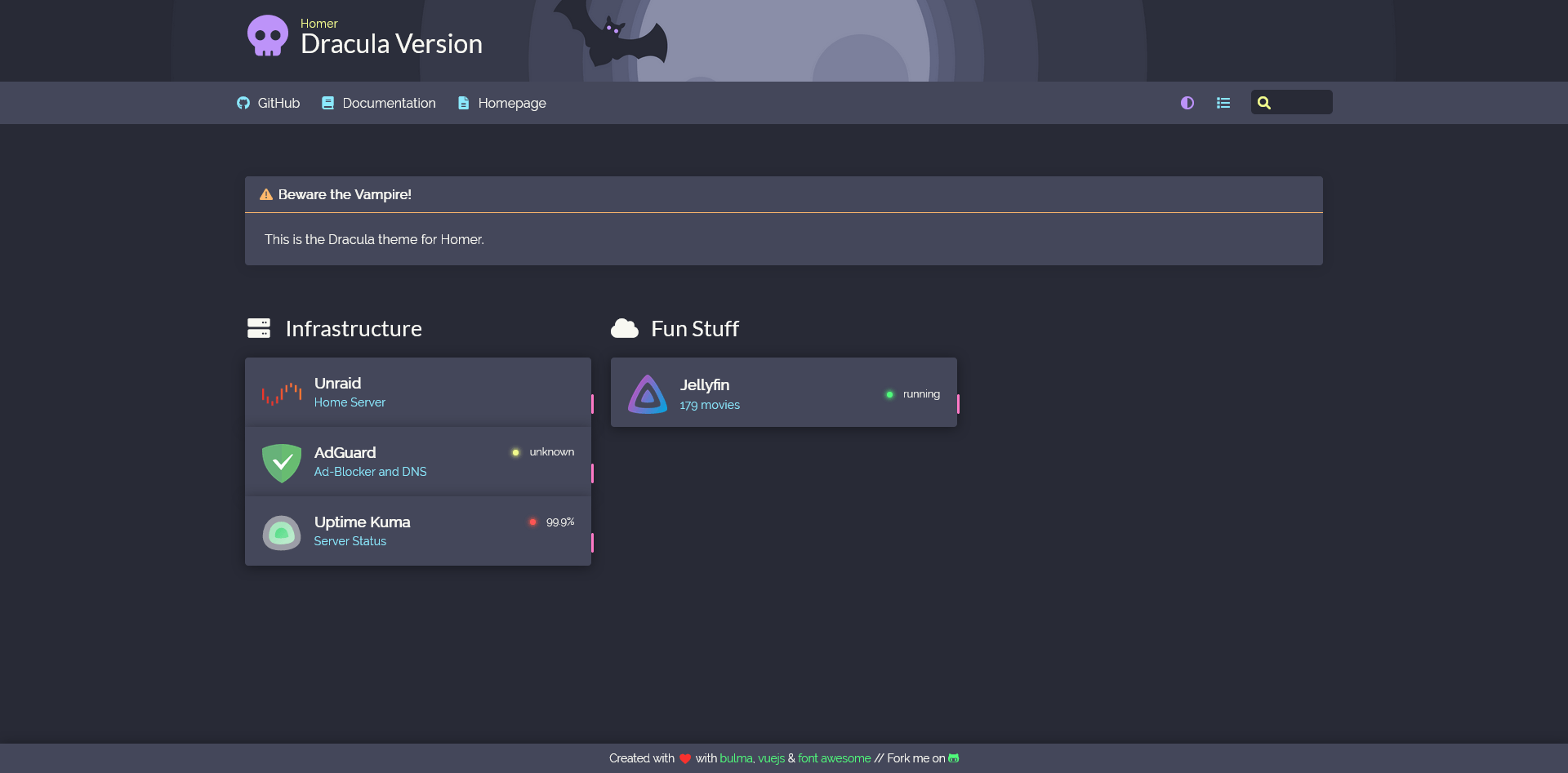The width and height of the screenshot is (1568, 773).
Task: Focus the search input field
Action: pyautogui.click(x=1292, y=102)
